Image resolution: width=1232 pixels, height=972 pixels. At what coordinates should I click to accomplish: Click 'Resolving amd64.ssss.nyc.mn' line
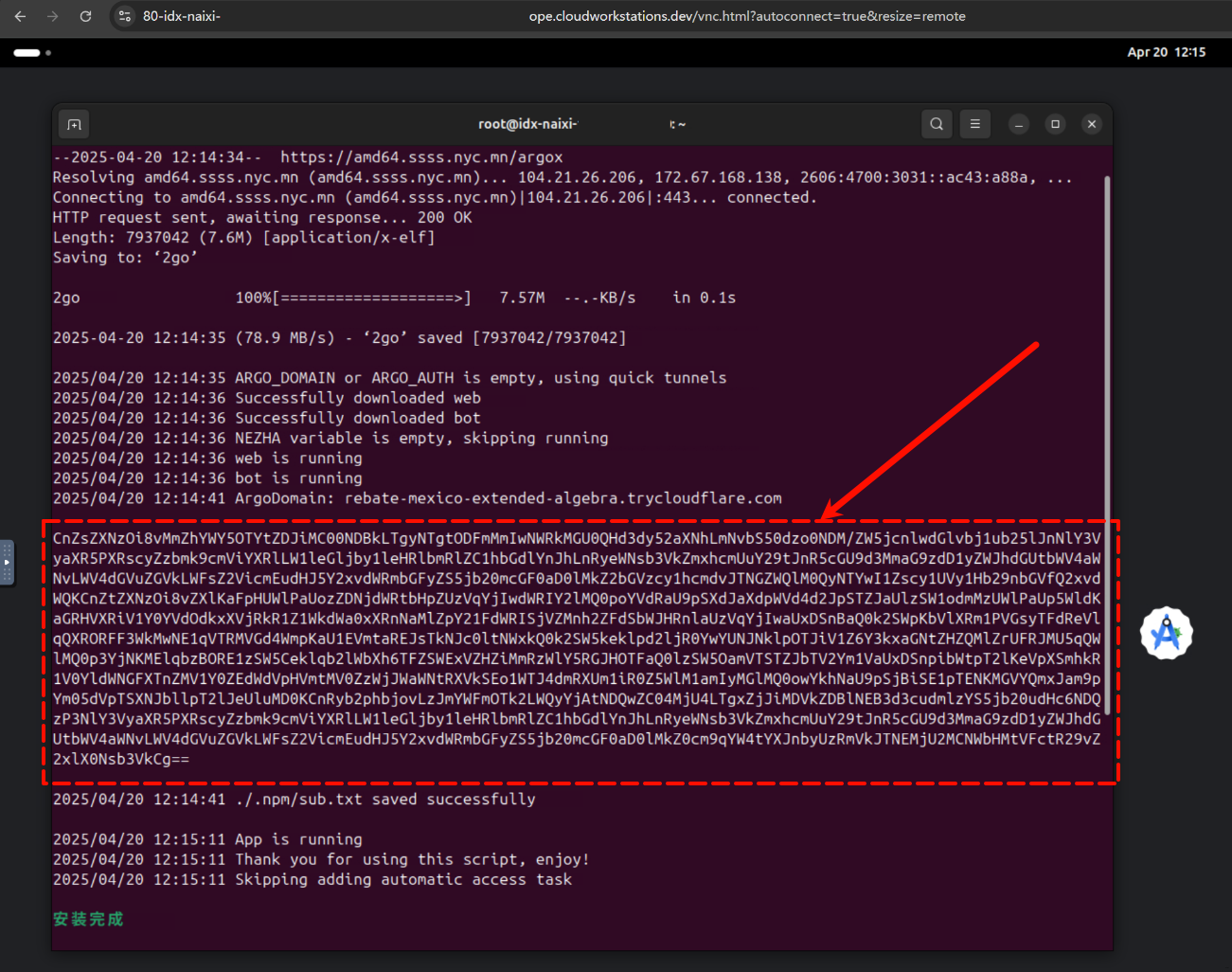pos(562,177)
